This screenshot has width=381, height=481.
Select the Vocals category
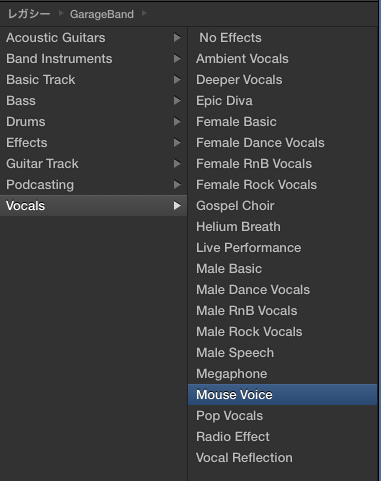[93, 206]
